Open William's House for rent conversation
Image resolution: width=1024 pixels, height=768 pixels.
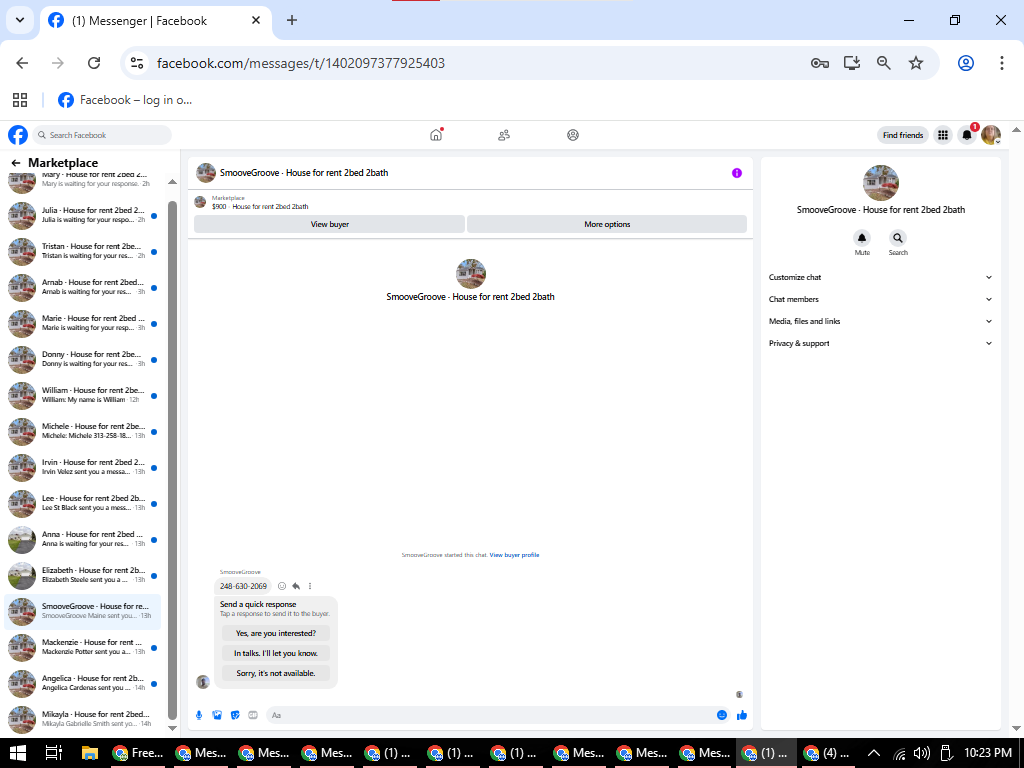point(82,394)
